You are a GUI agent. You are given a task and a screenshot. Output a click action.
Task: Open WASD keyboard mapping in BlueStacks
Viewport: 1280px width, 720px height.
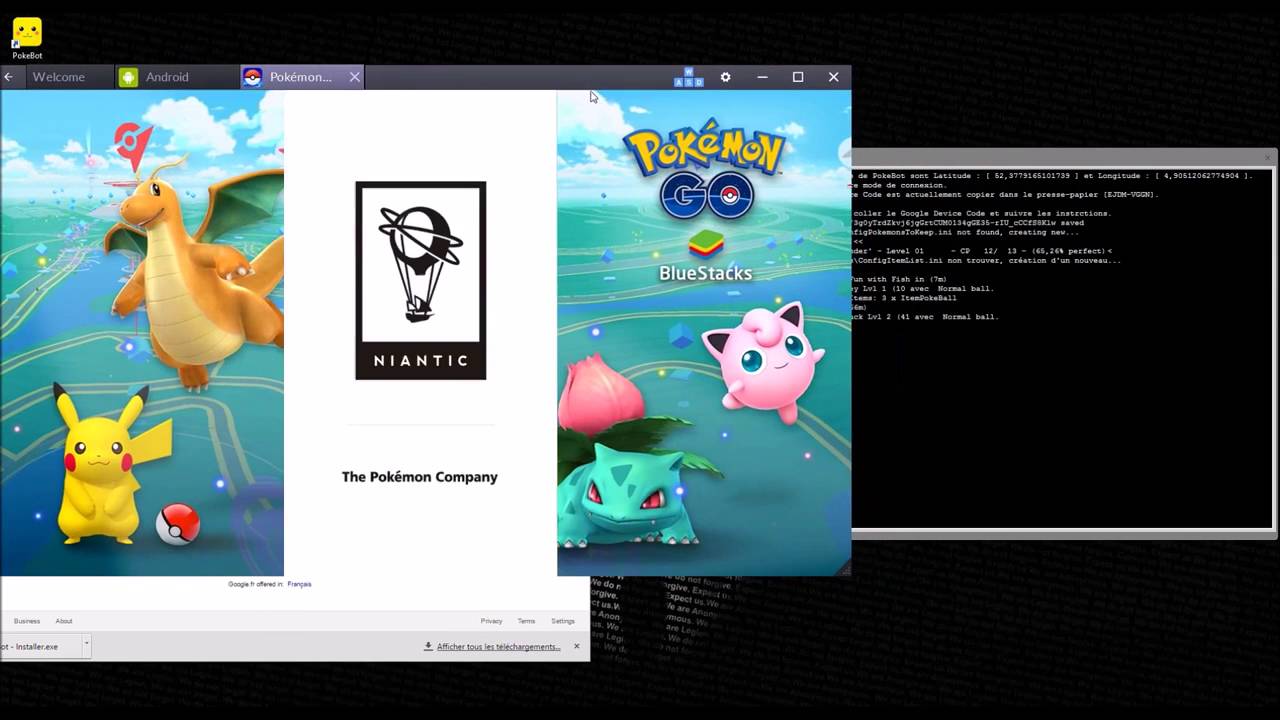[x=688, y=77]
